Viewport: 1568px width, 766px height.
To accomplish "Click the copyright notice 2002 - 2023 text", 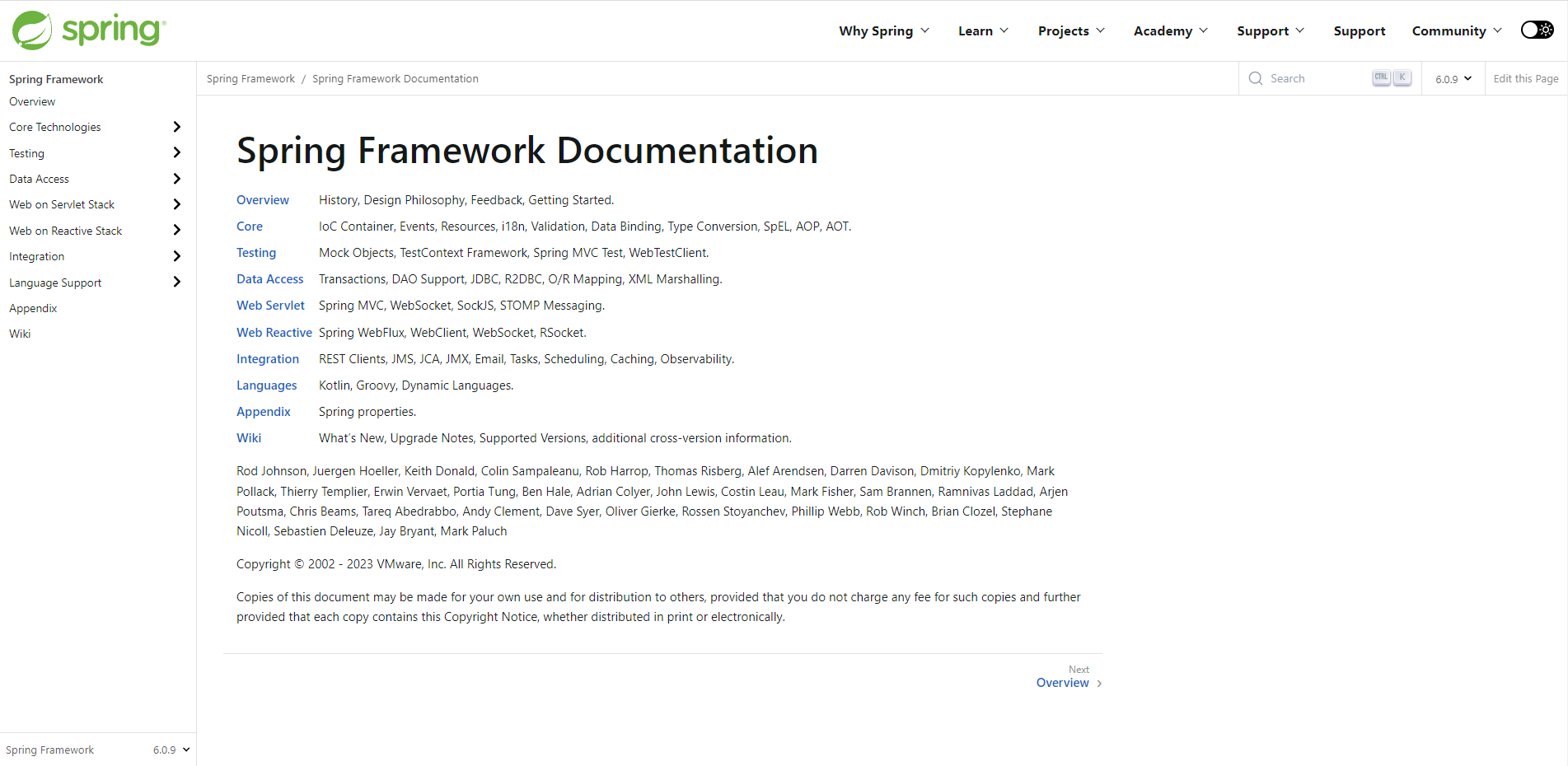I will click(396, 564).
